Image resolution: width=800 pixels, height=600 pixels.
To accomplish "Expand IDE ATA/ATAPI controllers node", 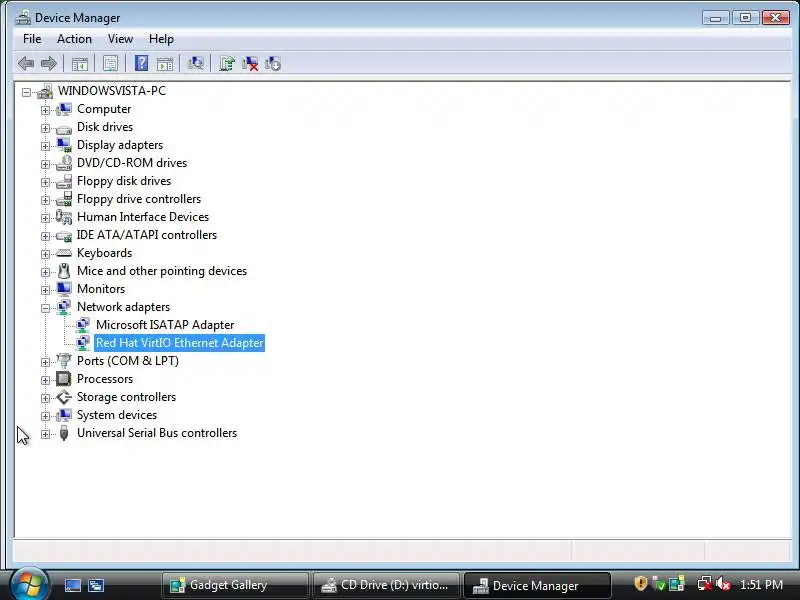I will point(45,236).
